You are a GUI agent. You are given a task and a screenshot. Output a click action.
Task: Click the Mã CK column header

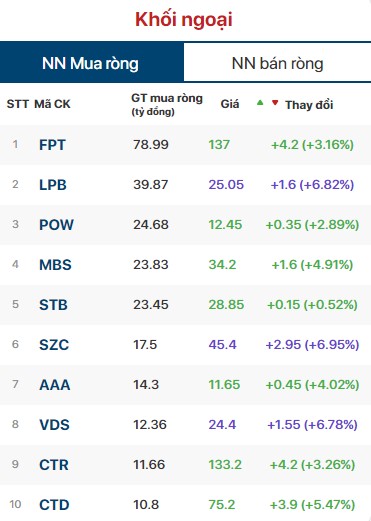coord(52,104)
